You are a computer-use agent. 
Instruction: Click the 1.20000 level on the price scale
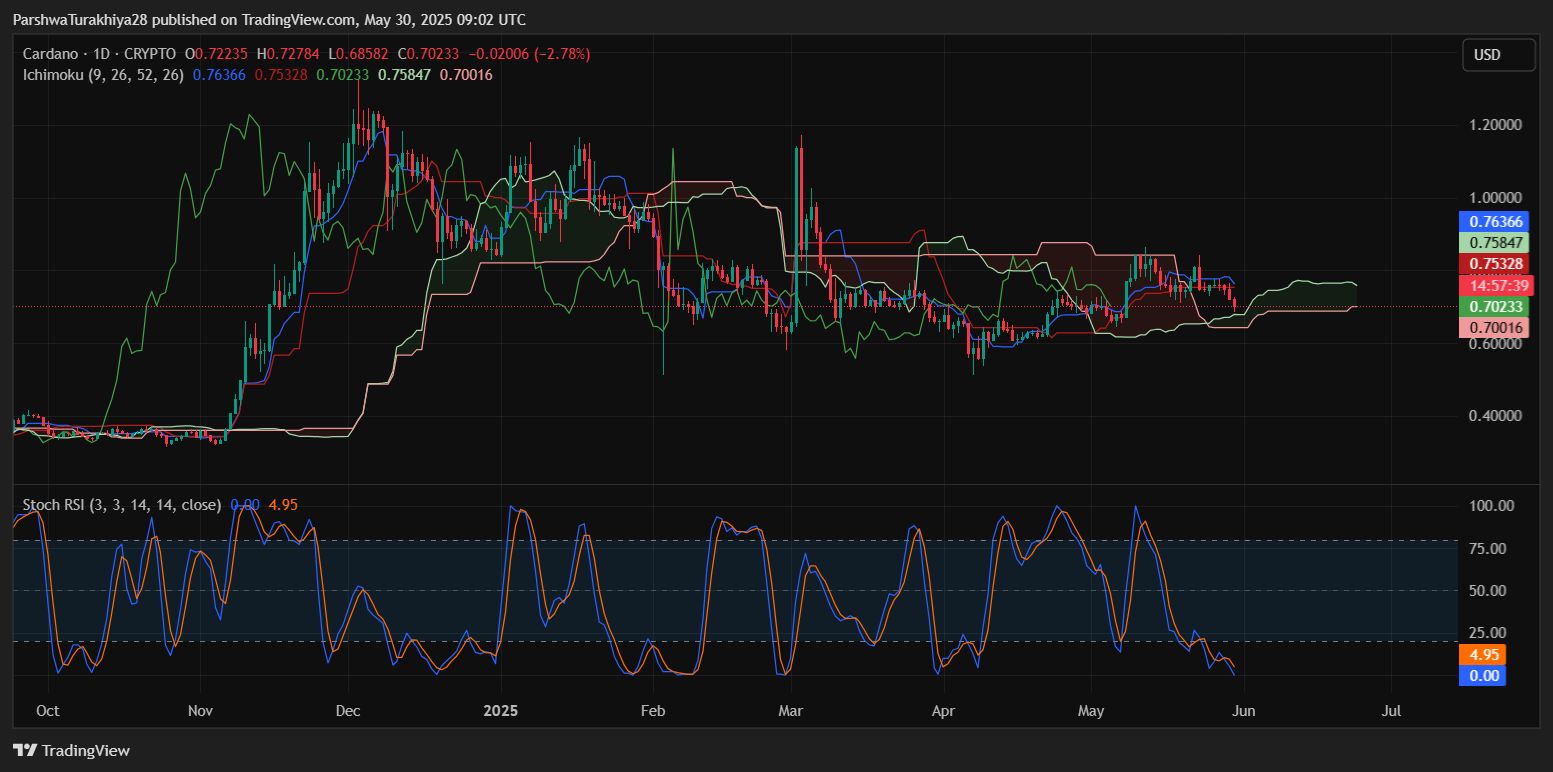pos(1493,125)
